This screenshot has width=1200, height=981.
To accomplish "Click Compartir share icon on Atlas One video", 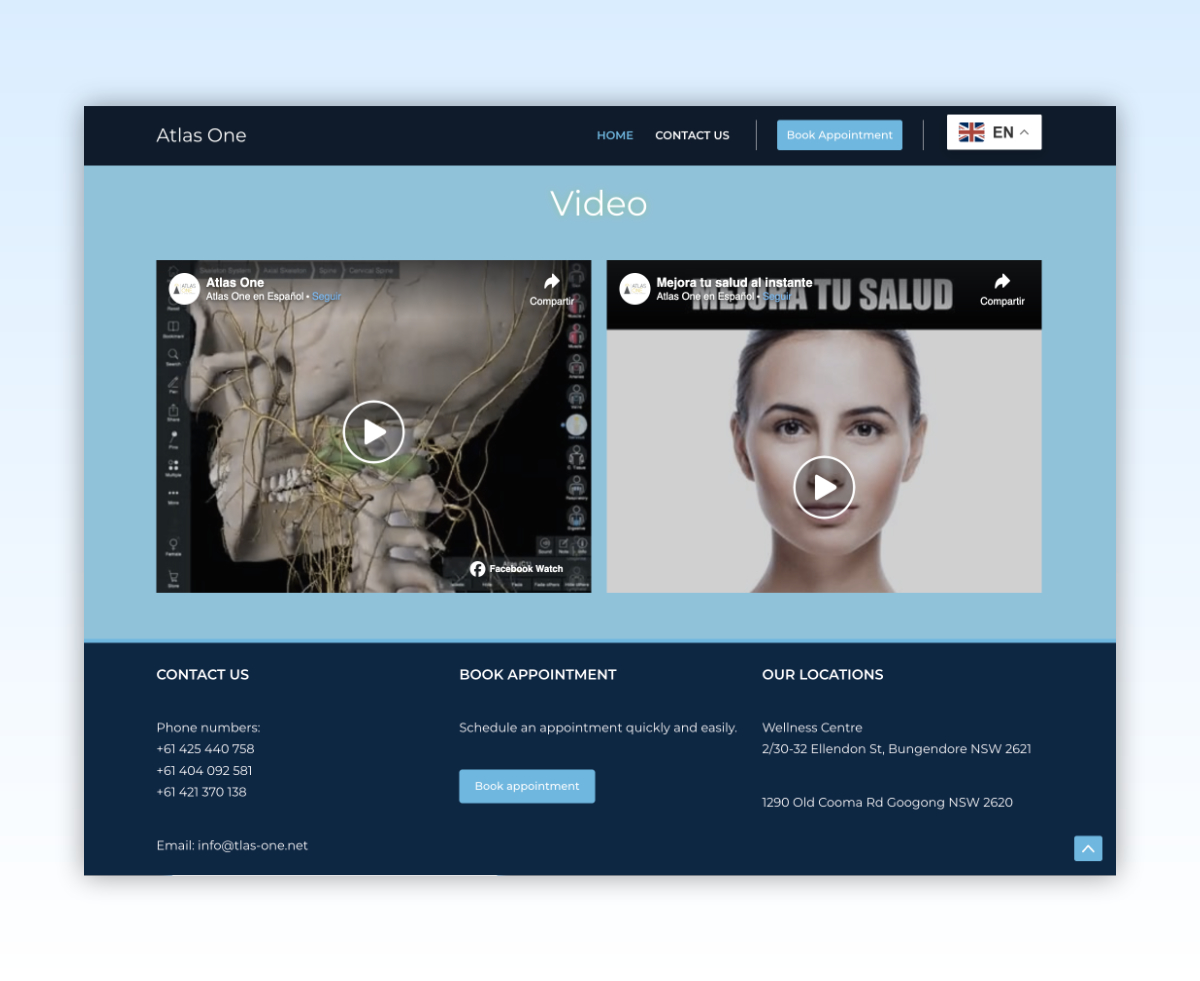I will [x=552, y=283].
